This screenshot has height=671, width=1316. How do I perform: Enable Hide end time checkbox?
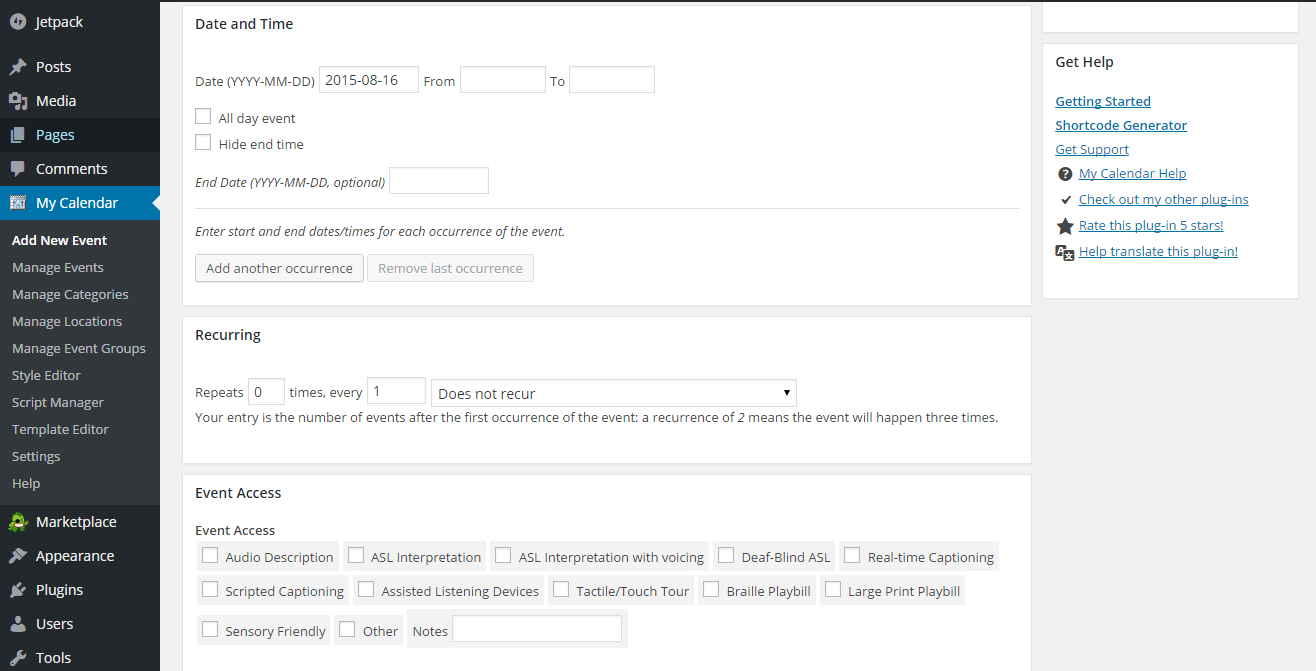[203, 143]
